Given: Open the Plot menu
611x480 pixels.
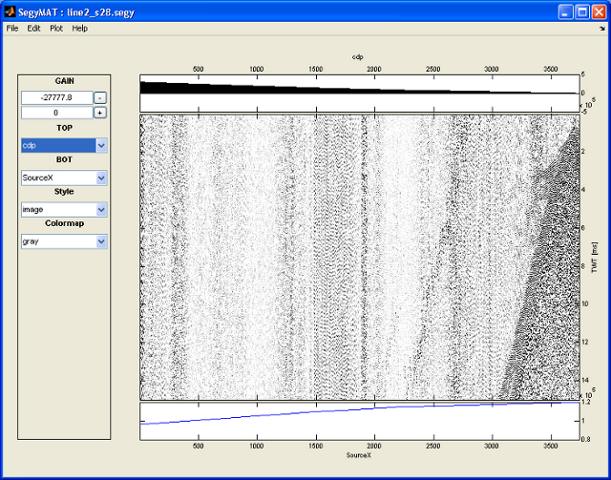Looking at the screenshot, I should (57, 29).
